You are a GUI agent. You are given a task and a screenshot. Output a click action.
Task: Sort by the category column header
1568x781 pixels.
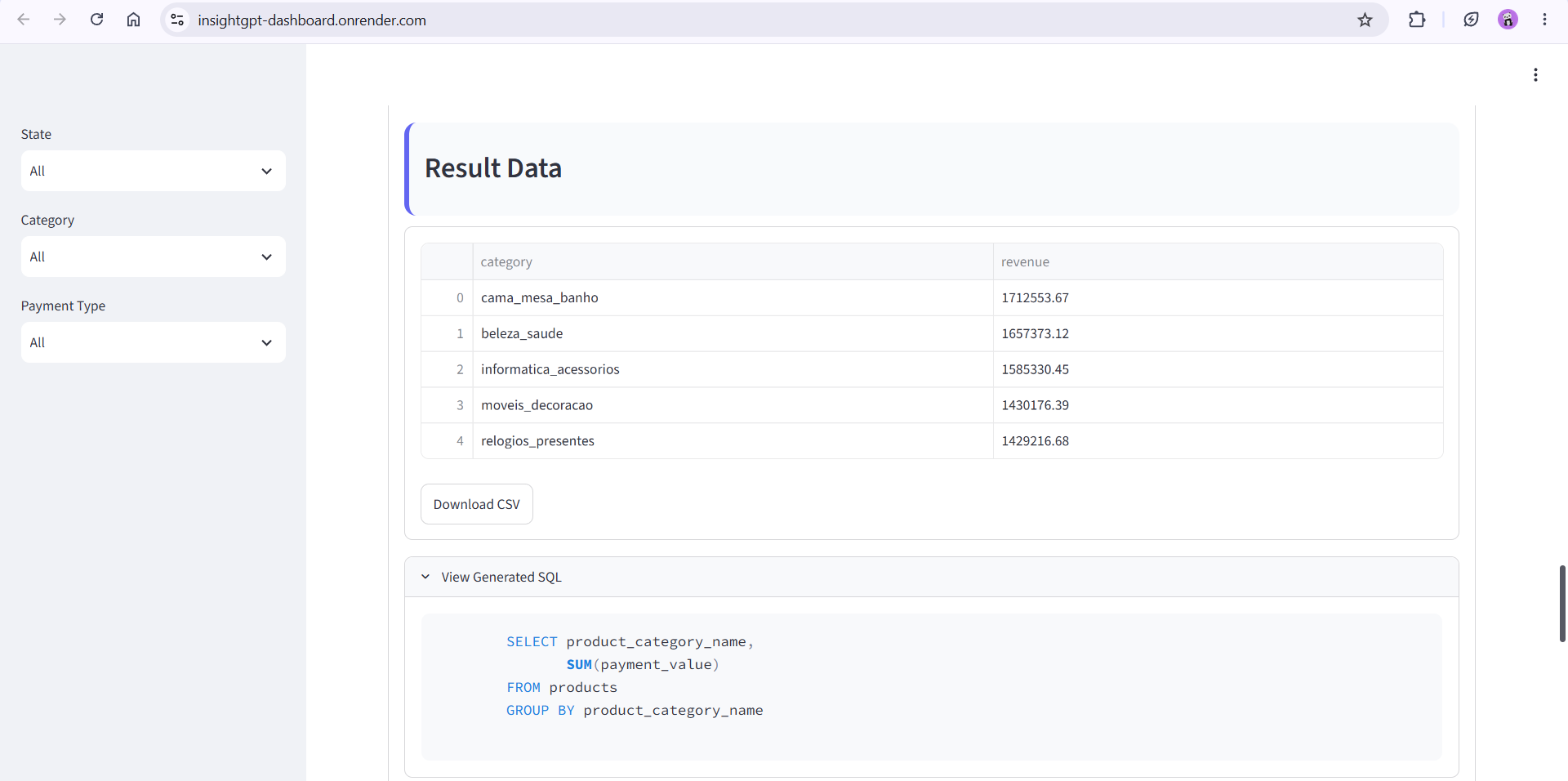point(733,262)
